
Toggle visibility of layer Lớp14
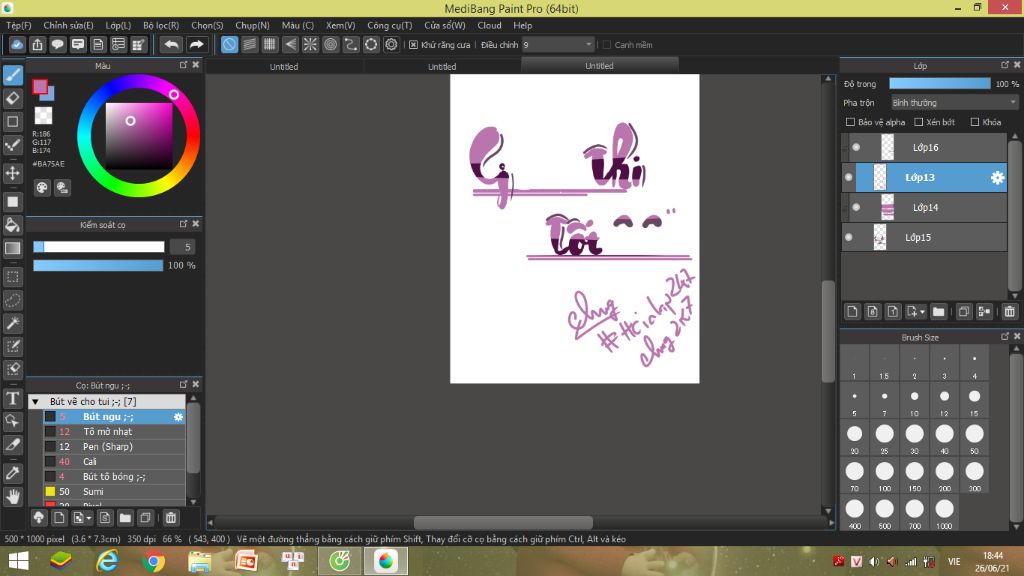856,207
